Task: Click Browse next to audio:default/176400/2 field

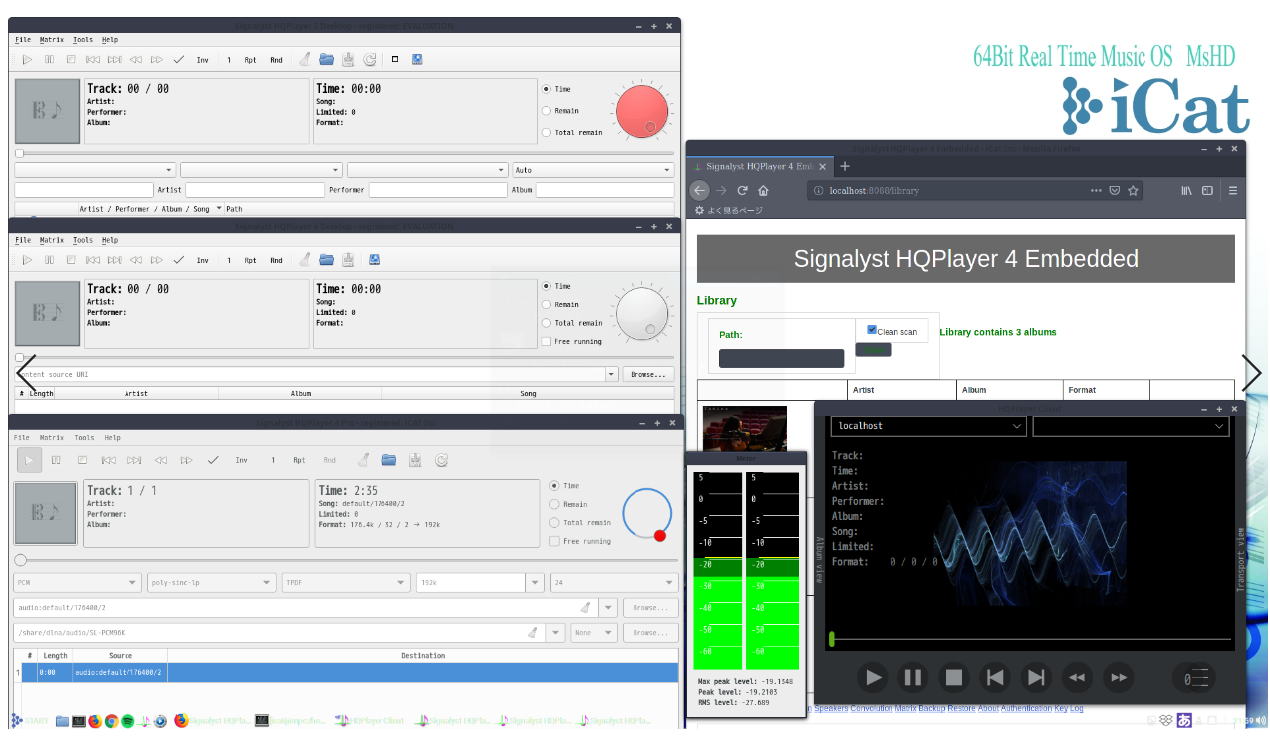Action: coord(650,607)
